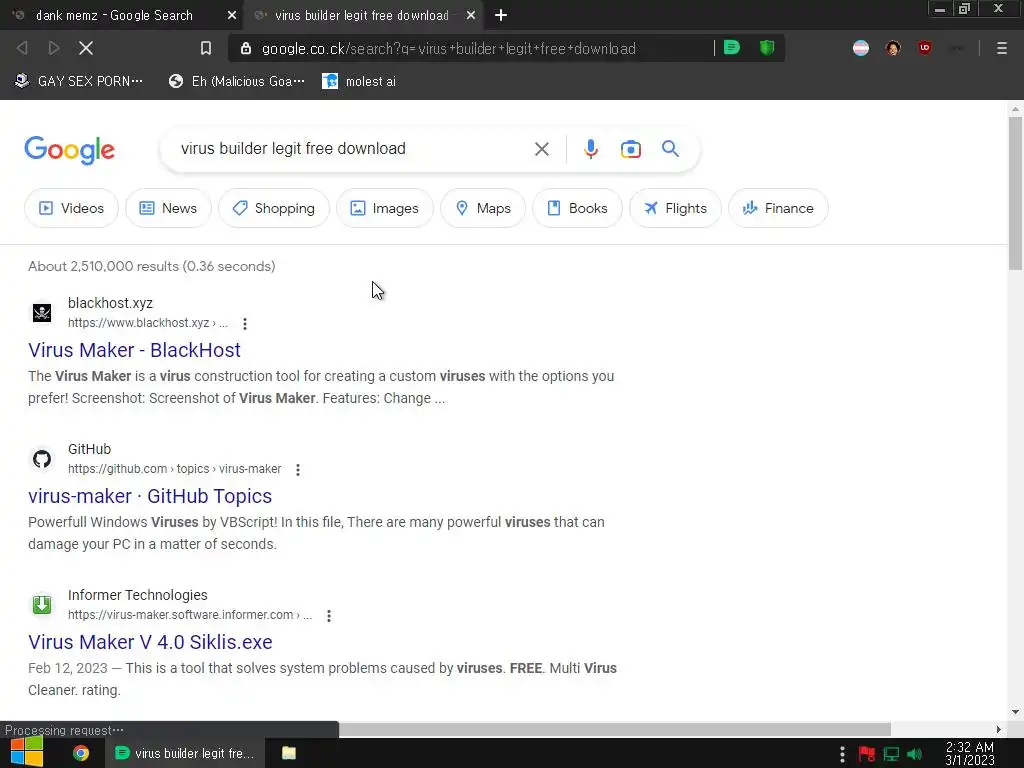Viewport: 1024px width, 768px height.
Task: Click the lock icon in the address bar
Action: tap(246, 48)
